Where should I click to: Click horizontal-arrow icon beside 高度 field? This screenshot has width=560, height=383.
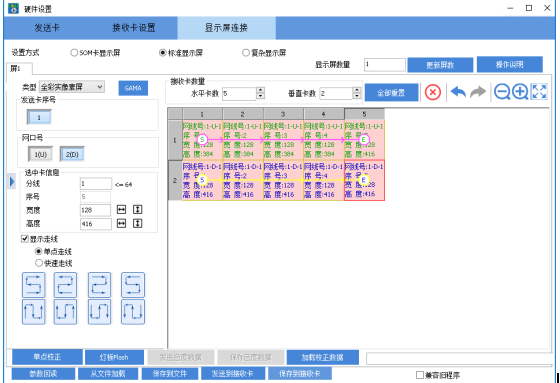[x=121, y=224]
